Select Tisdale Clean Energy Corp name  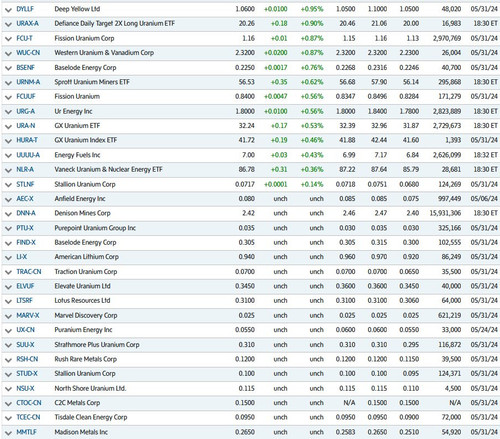point(91,417)
